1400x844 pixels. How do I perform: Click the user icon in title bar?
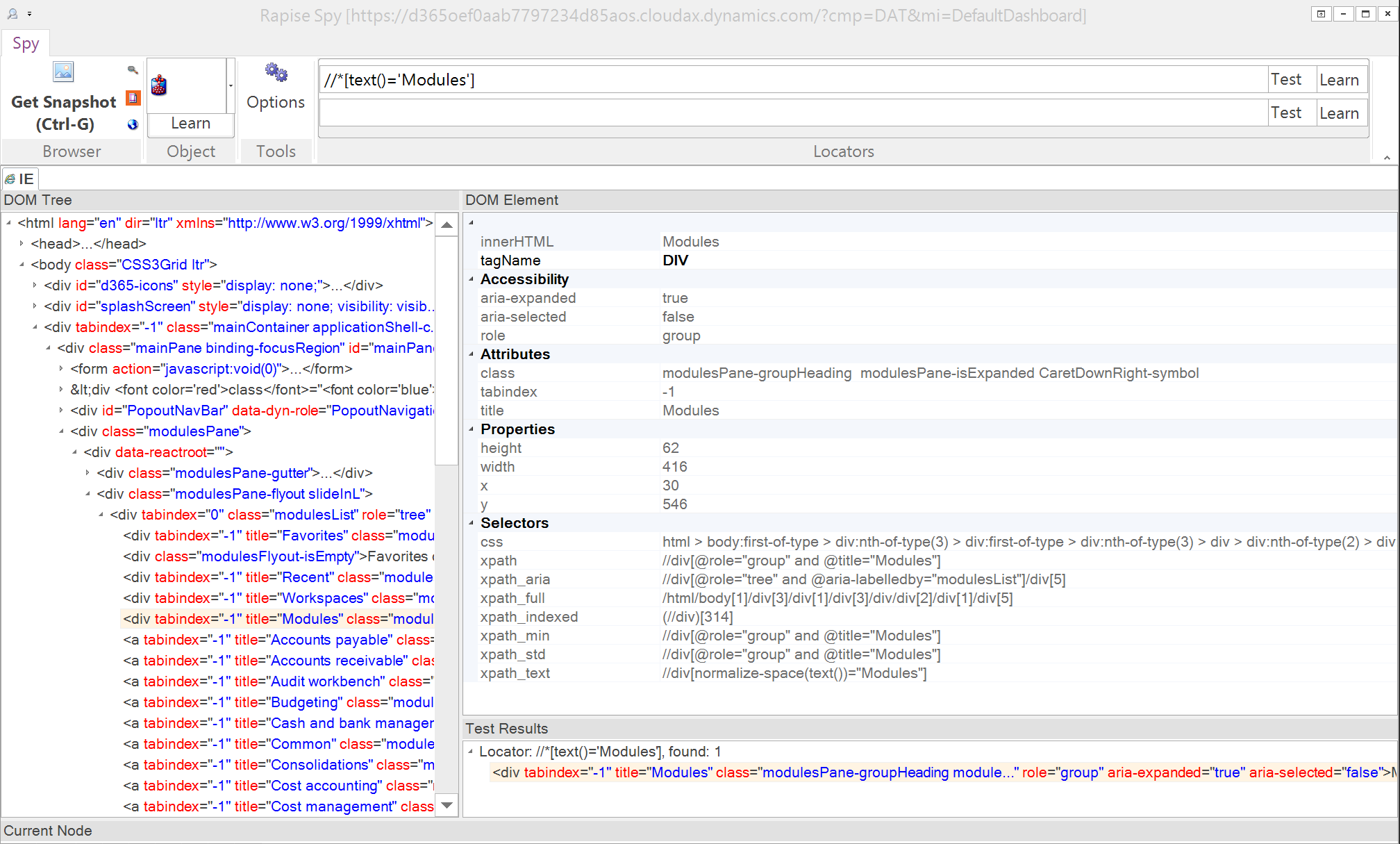tap(12, 13)
